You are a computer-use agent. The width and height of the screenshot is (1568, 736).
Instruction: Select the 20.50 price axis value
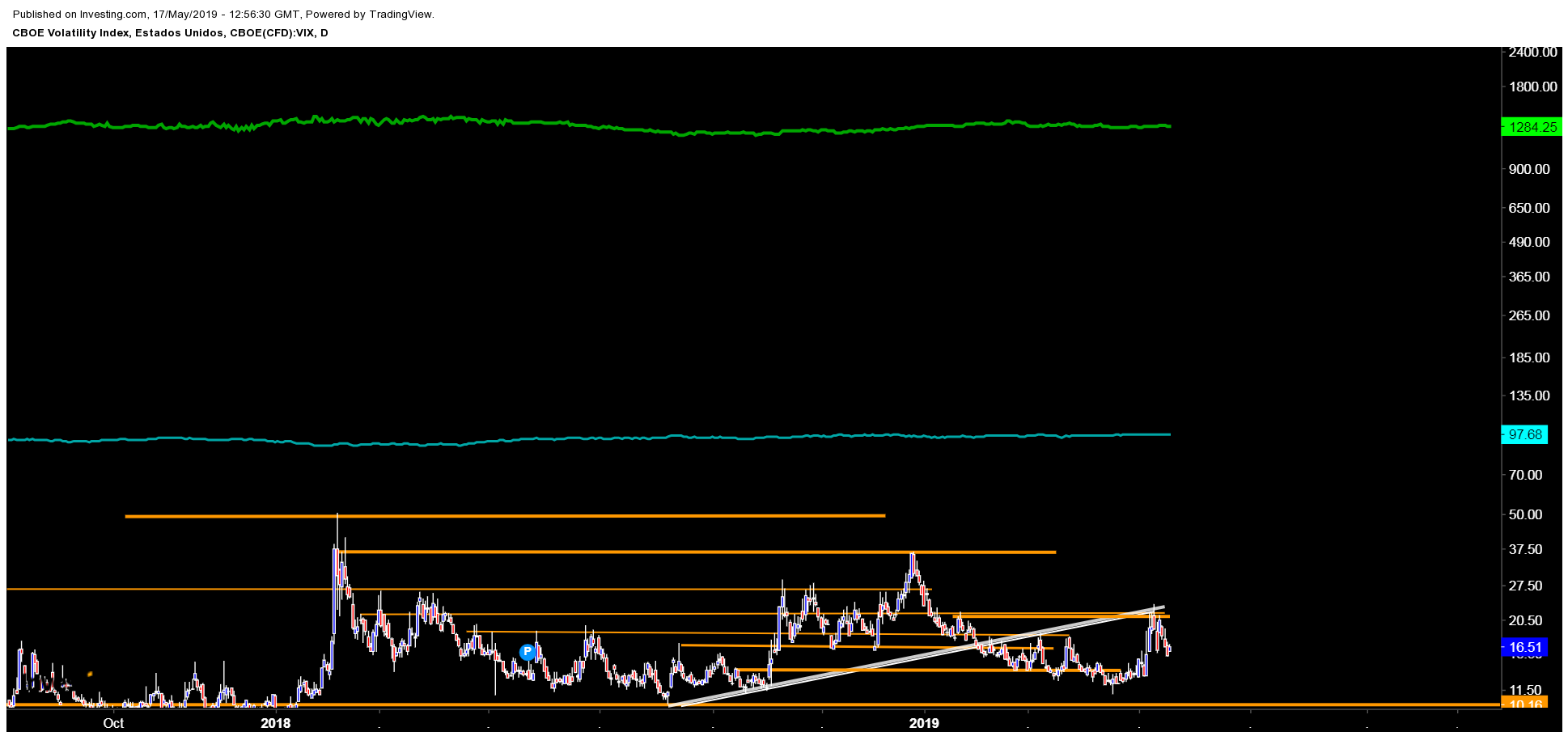1526,620
